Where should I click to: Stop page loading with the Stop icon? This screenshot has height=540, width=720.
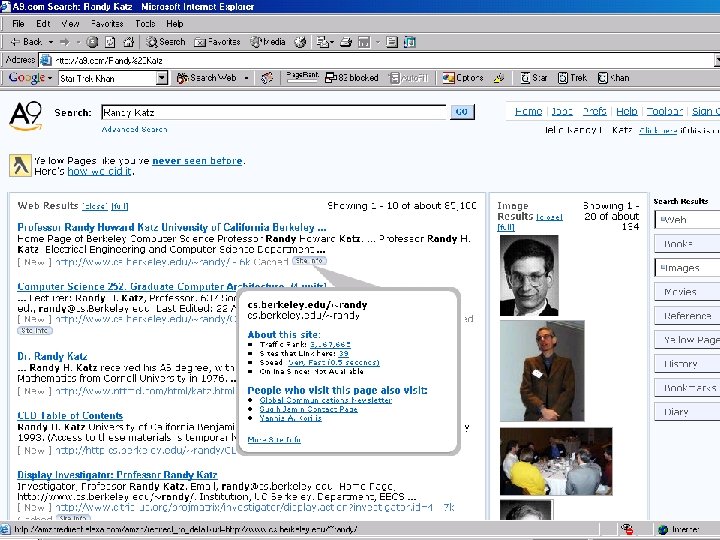tap(92, 42)
